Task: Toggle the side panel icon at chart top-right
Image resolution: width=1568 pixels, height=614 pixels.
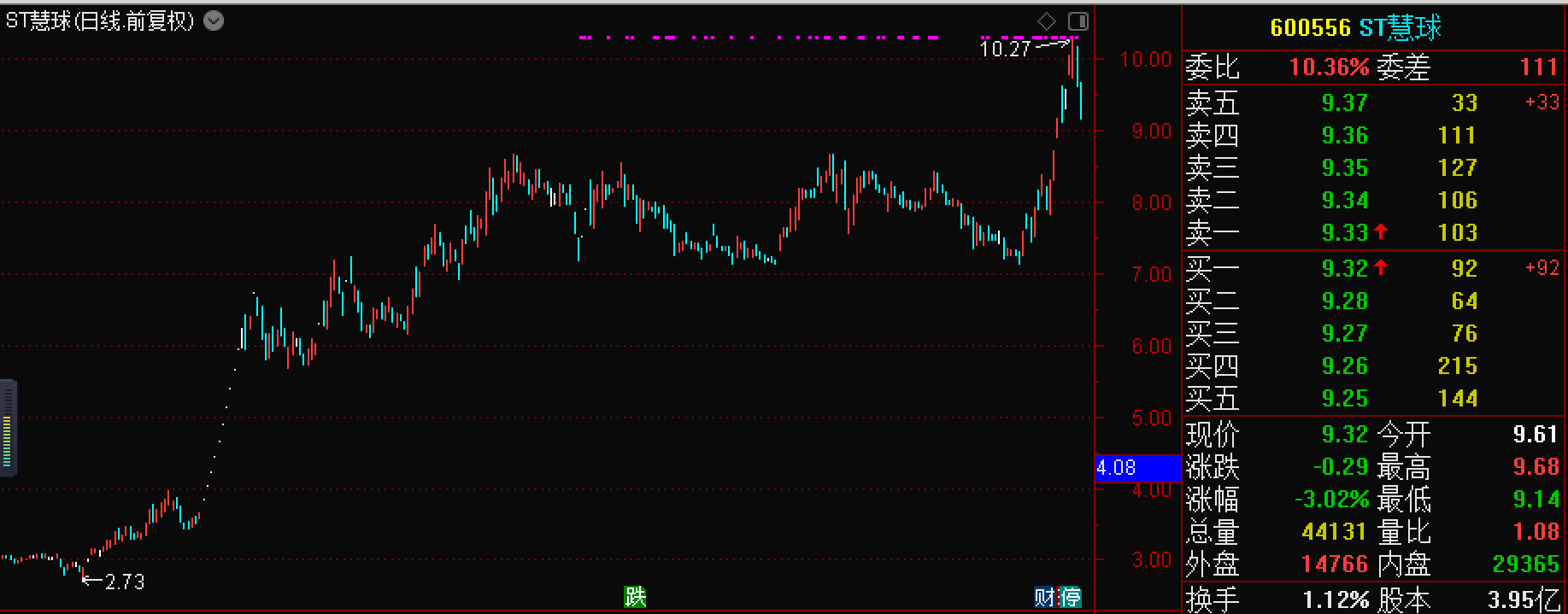Action: 1078,20
